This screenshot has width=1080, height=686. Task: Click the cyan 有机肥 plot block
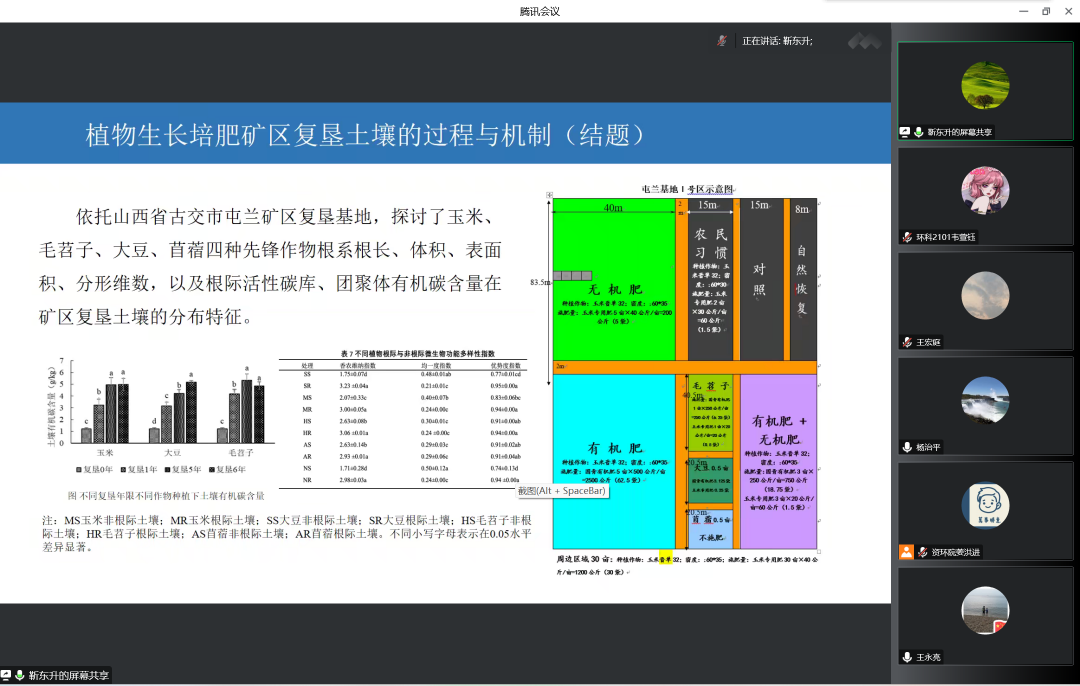coord(613,461)
